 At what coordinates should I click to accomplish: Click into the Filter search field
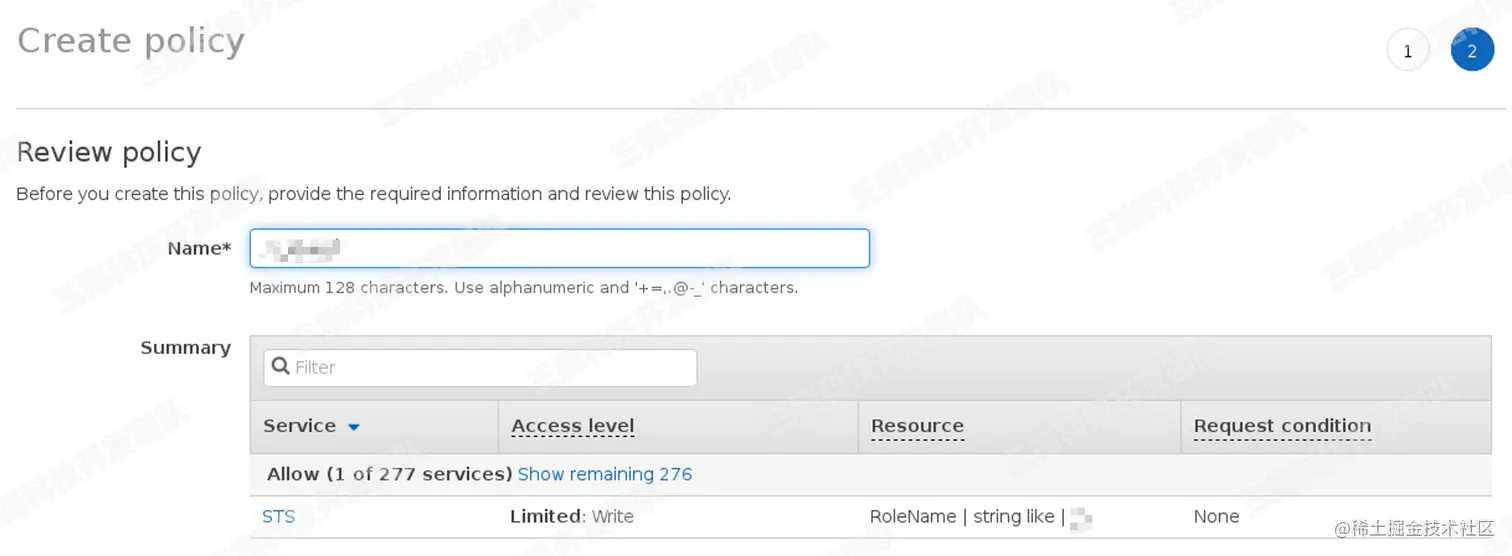pyautogui.click(x=490, y=367)
